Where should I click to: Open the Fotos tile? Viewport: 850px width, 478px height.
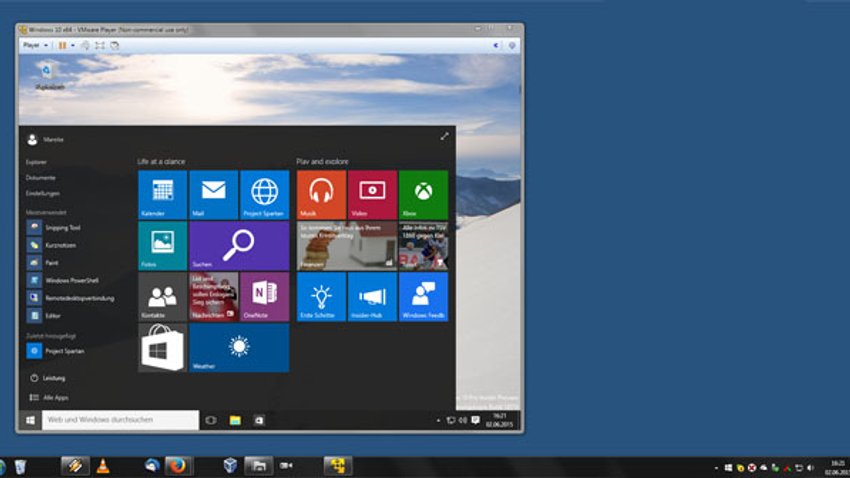tap(163, 246)
